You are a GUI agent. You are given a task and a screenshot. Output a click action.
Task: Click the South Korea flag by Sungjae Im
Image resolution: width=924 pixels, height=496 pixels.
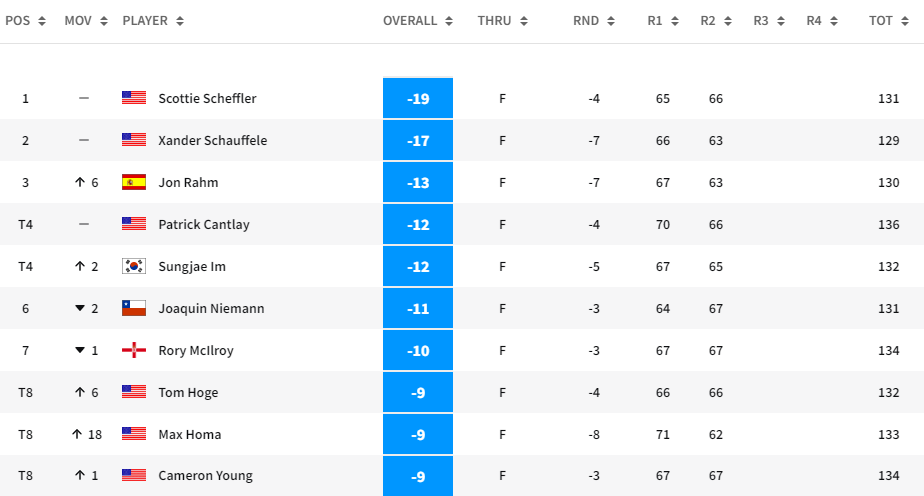tap(134, 266)
